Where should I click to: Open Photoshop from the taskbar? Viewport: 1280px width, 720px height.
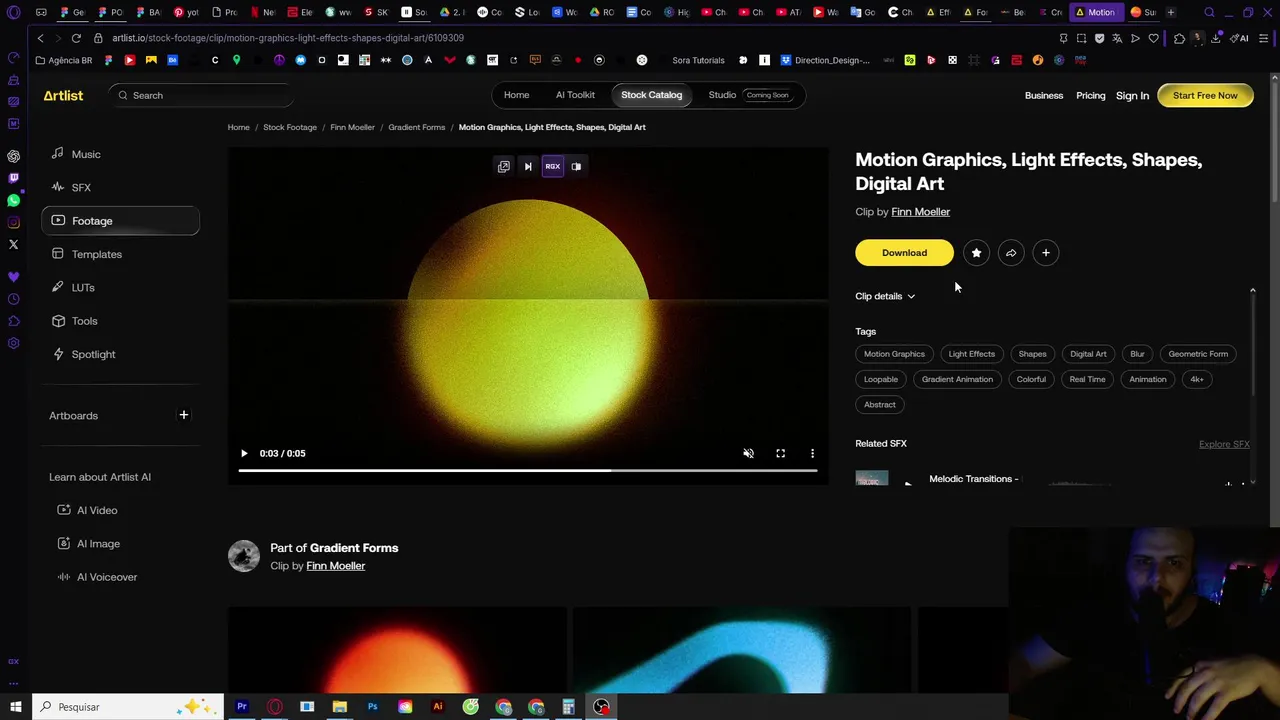[x=372, y=707]
